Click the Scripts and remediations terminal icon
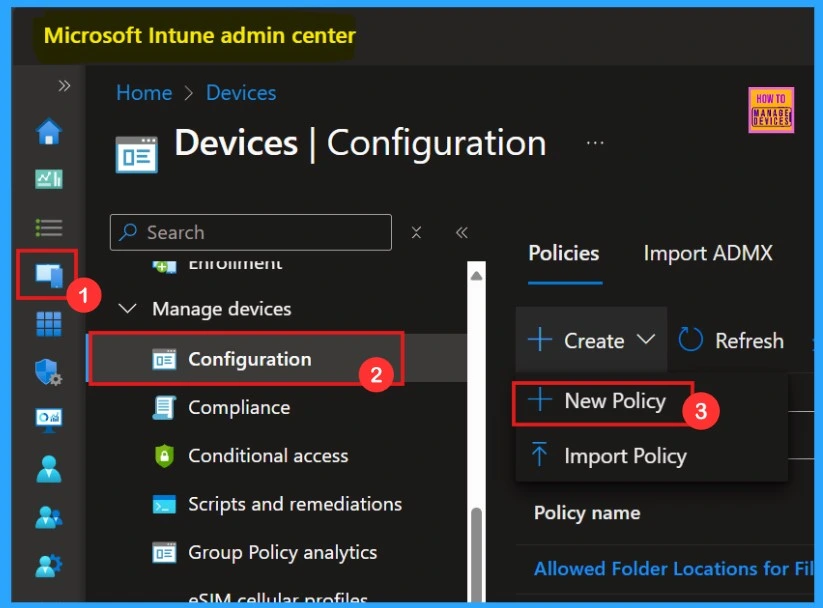Image resolution: width=823 pixels, height=608 pixels. [x=164, y=505]
